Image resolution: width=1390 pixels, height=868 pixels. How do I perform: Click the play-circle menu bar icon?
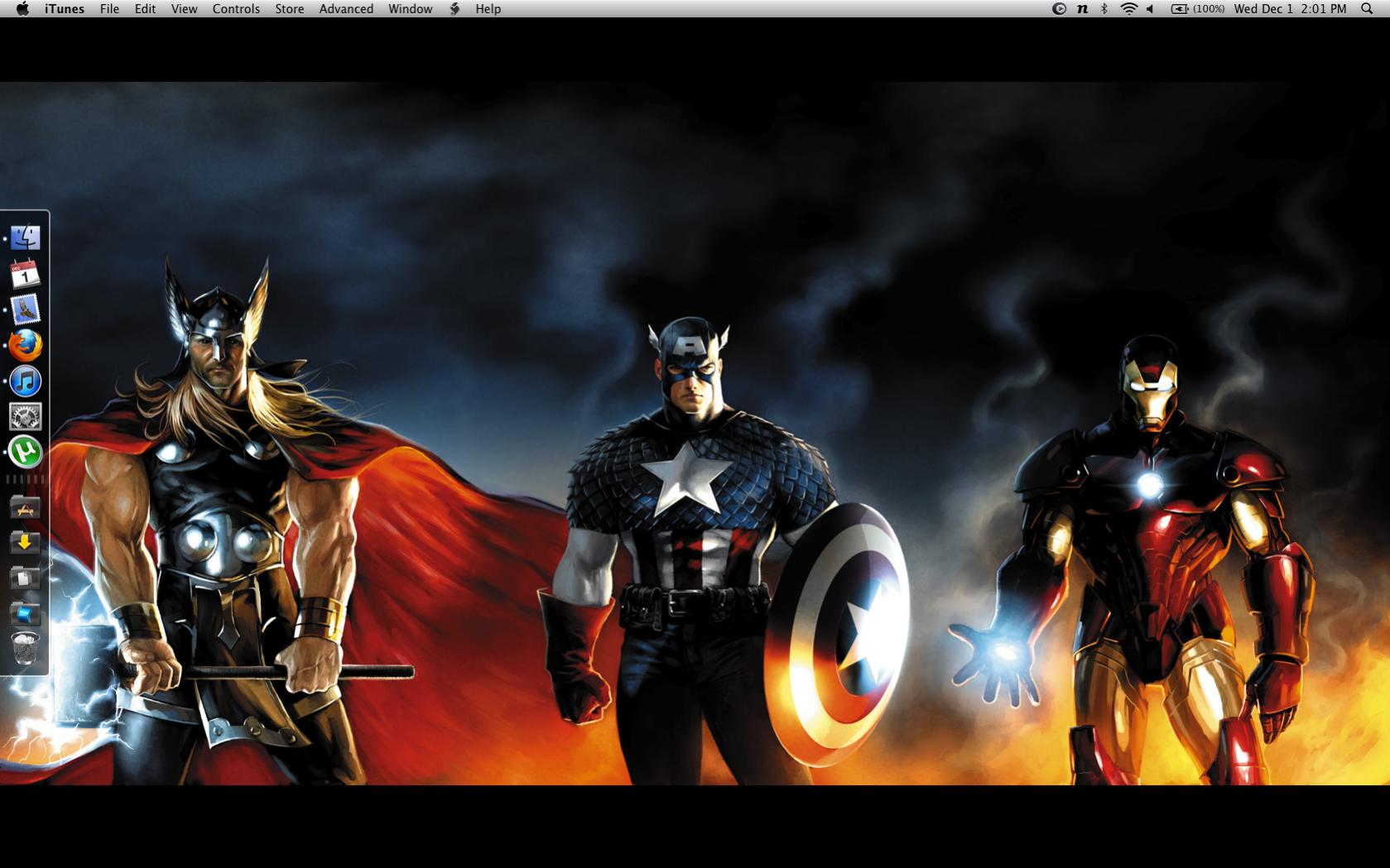(1059, 9)
